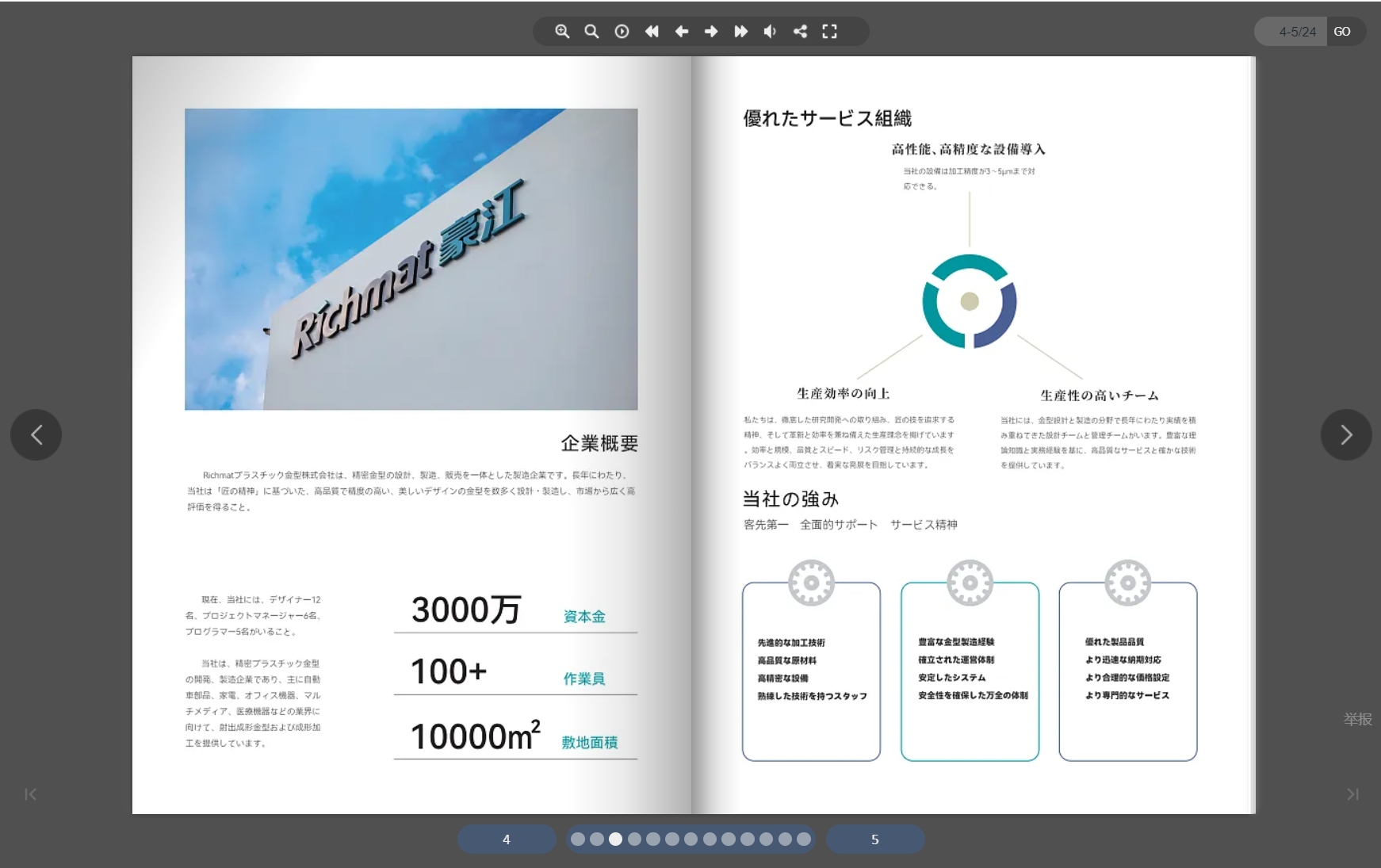The width and height of the screenshot is (1381, 868).
Task: Go to previous page using toolbar left arrow
Action: 681,32
